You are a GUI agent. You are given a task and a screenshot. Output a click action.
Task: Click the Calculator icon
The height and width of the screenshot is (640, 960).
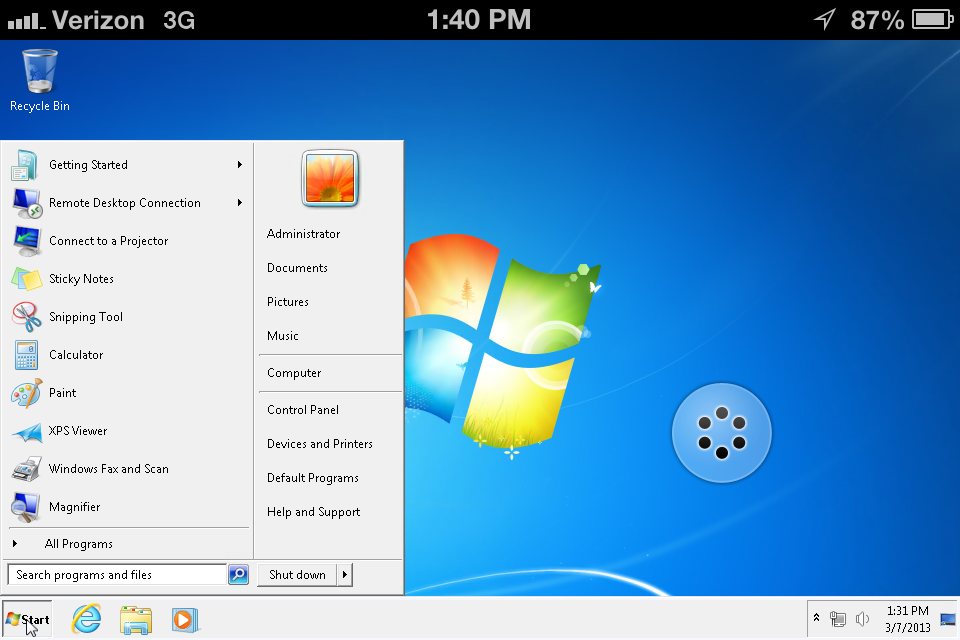click(x=26, y=355)
